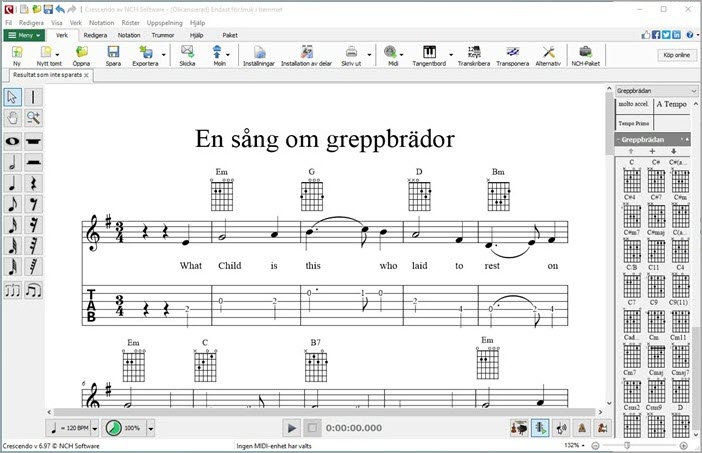Open the Tangentbord piano icon
The width and height of the screenshot is (702, 453).
(429, 52)
